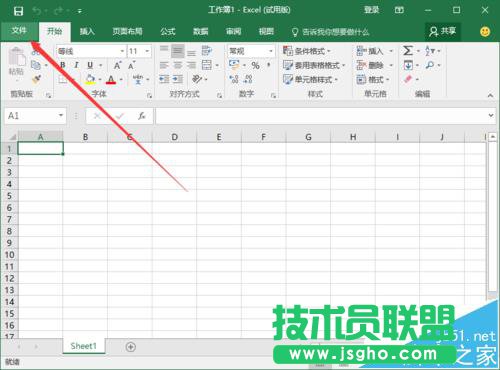Open the 数据 (Data) tab

point(201,32)
